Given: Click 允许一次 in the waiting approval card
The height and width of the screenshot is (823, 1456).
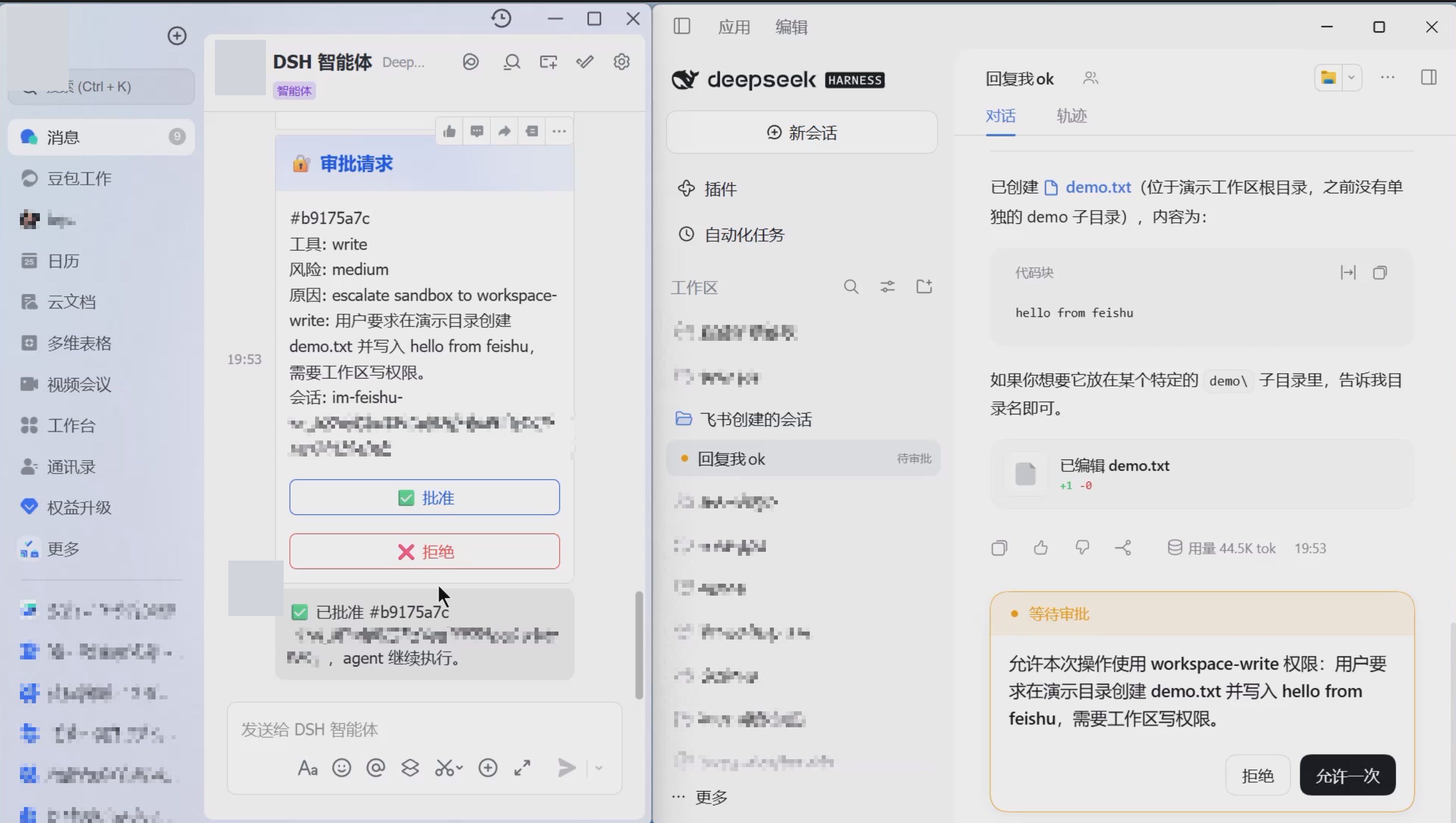Looking at the screenshot, I should (1347, 775).
